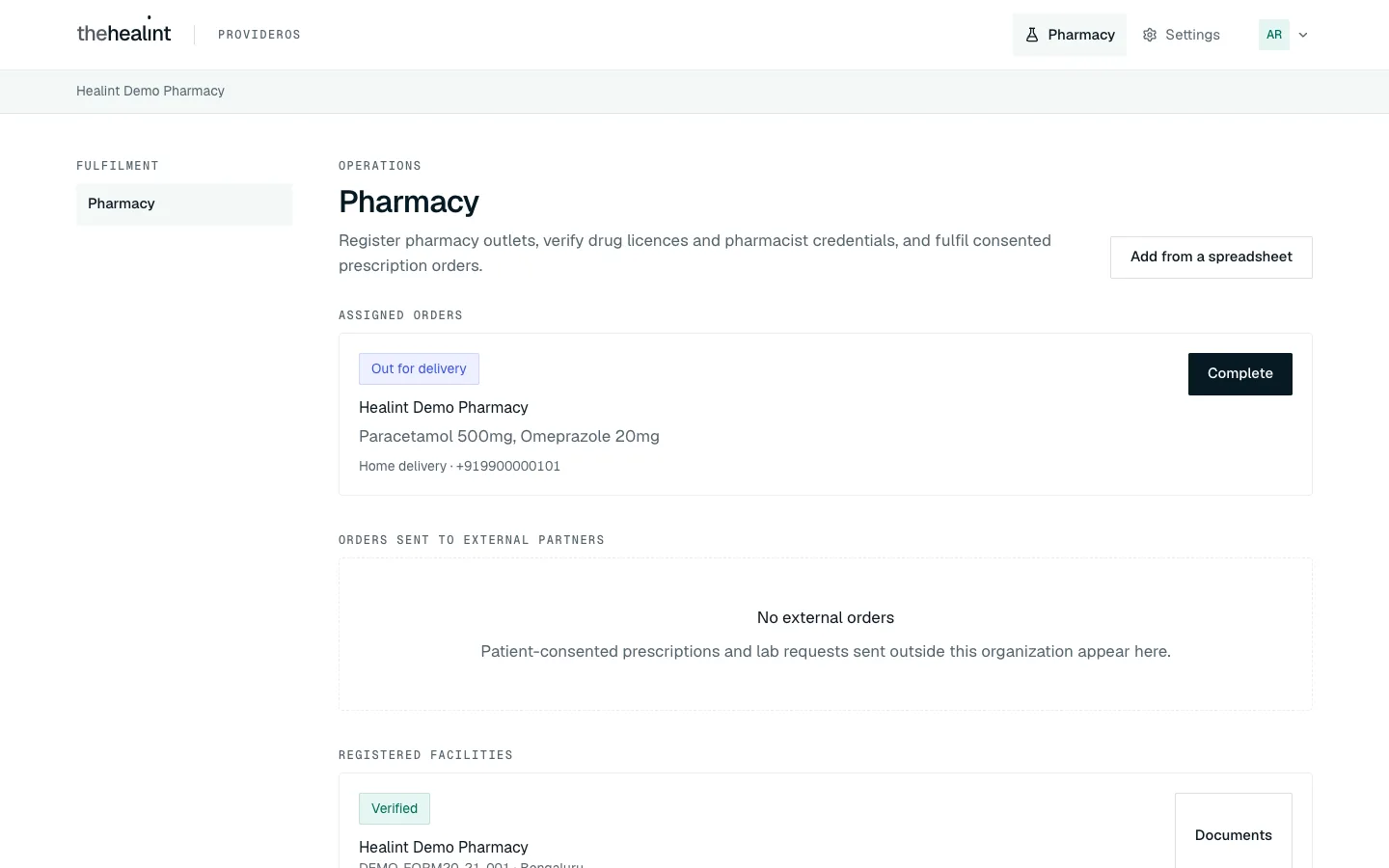Image resolution: width=1389 pixels, height=868 pixels.
Task: Click Healint Demo Pharmacy name in assigned order
Action: [x=444, y=407]
